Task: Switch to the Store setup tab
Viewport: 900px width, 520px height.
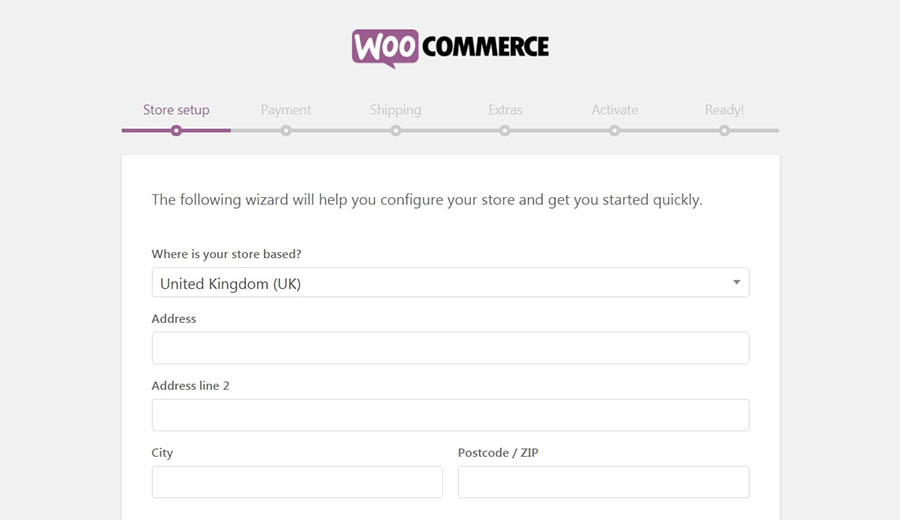Action: (x=176, y=110)
